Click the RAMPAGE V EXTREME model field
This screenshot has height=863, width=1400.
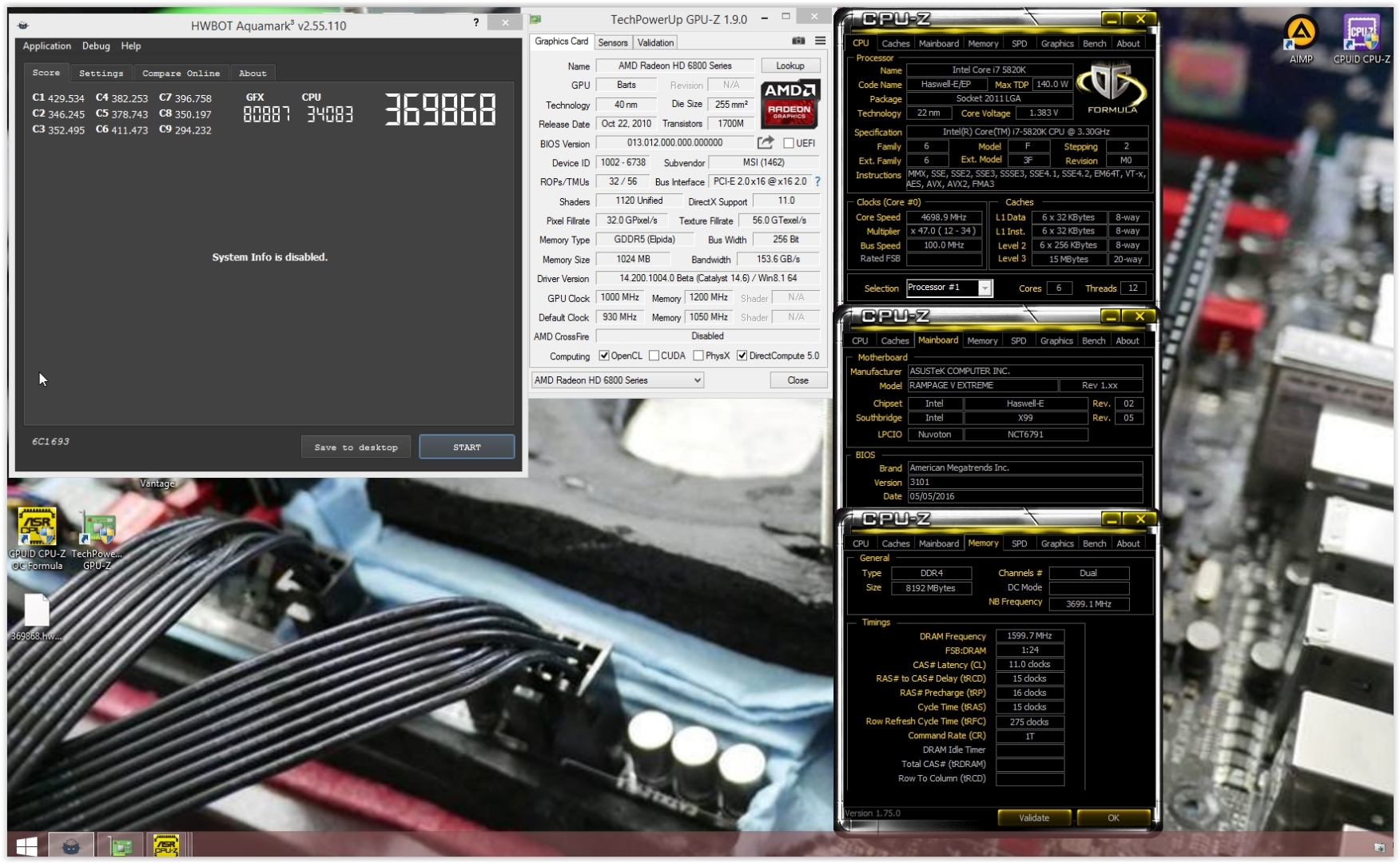click(982, 385)
